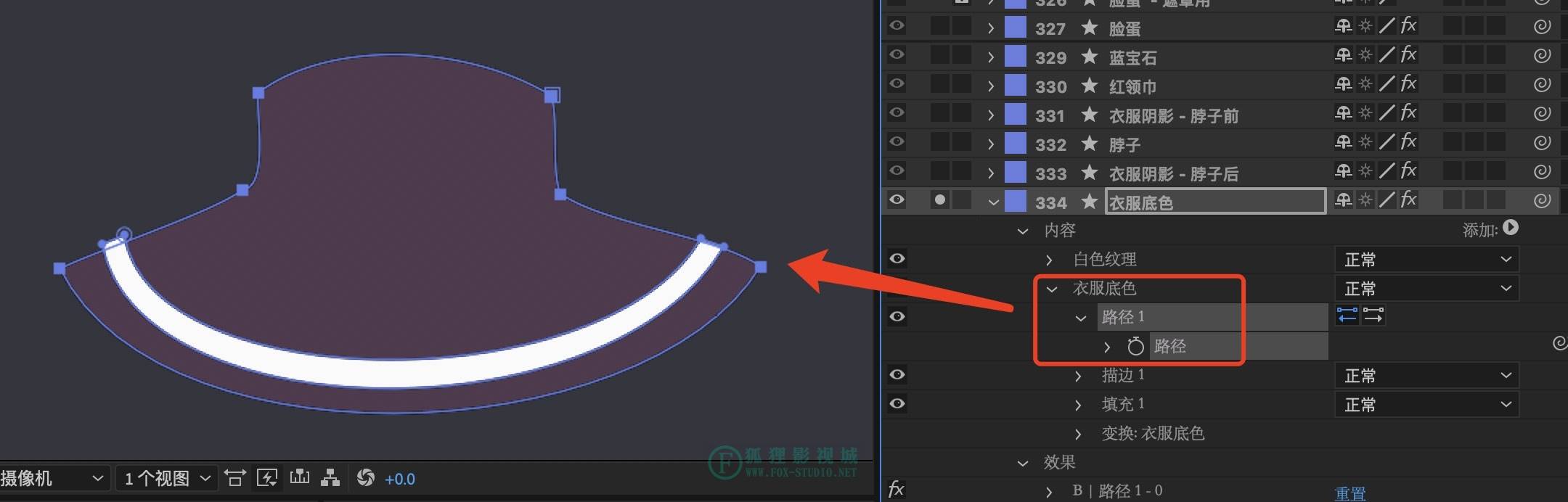This screenshot has height=502, width=1568.
Task: Click label color swatch of layer 333
Action: click(1015, 172)
